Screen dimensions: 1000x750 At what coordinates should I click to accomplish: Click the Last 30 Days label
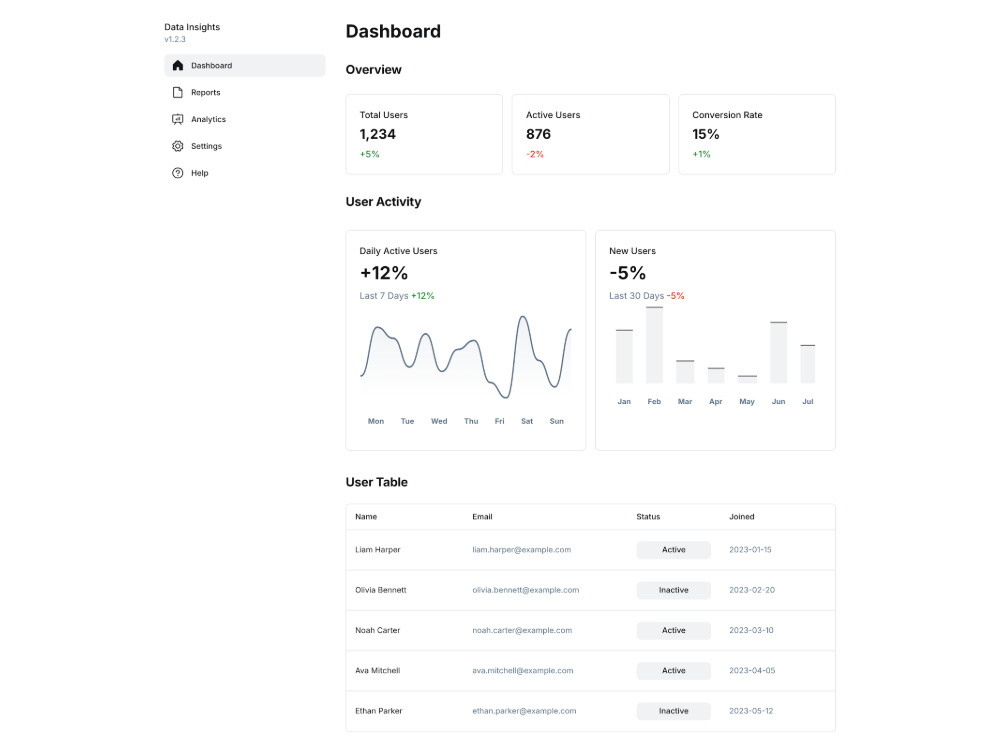point(636,296)
